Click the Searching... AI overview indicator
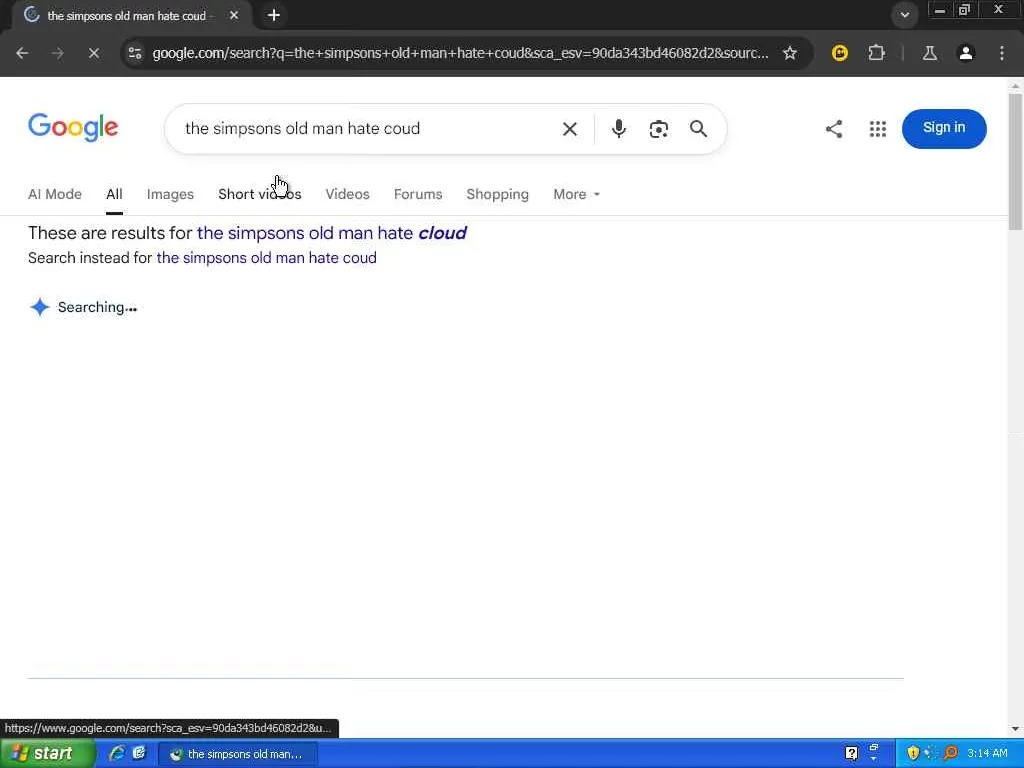Screen dimensions: 1024x768 [x=83, y=307]
